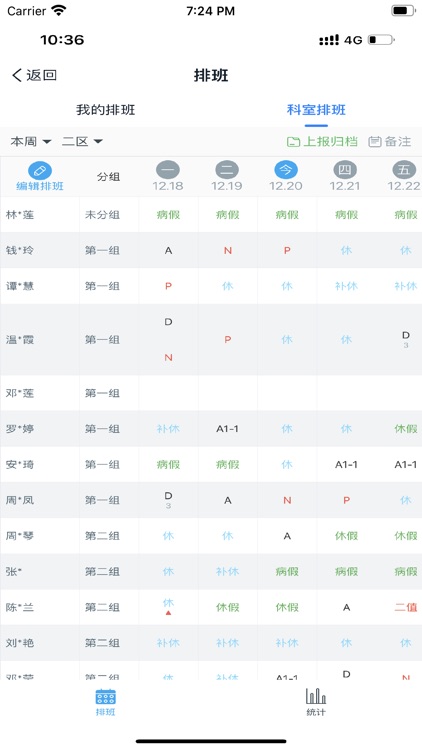
Task: Tap 刘*艳's 补休 on 12.20
Action: [287, 643]
